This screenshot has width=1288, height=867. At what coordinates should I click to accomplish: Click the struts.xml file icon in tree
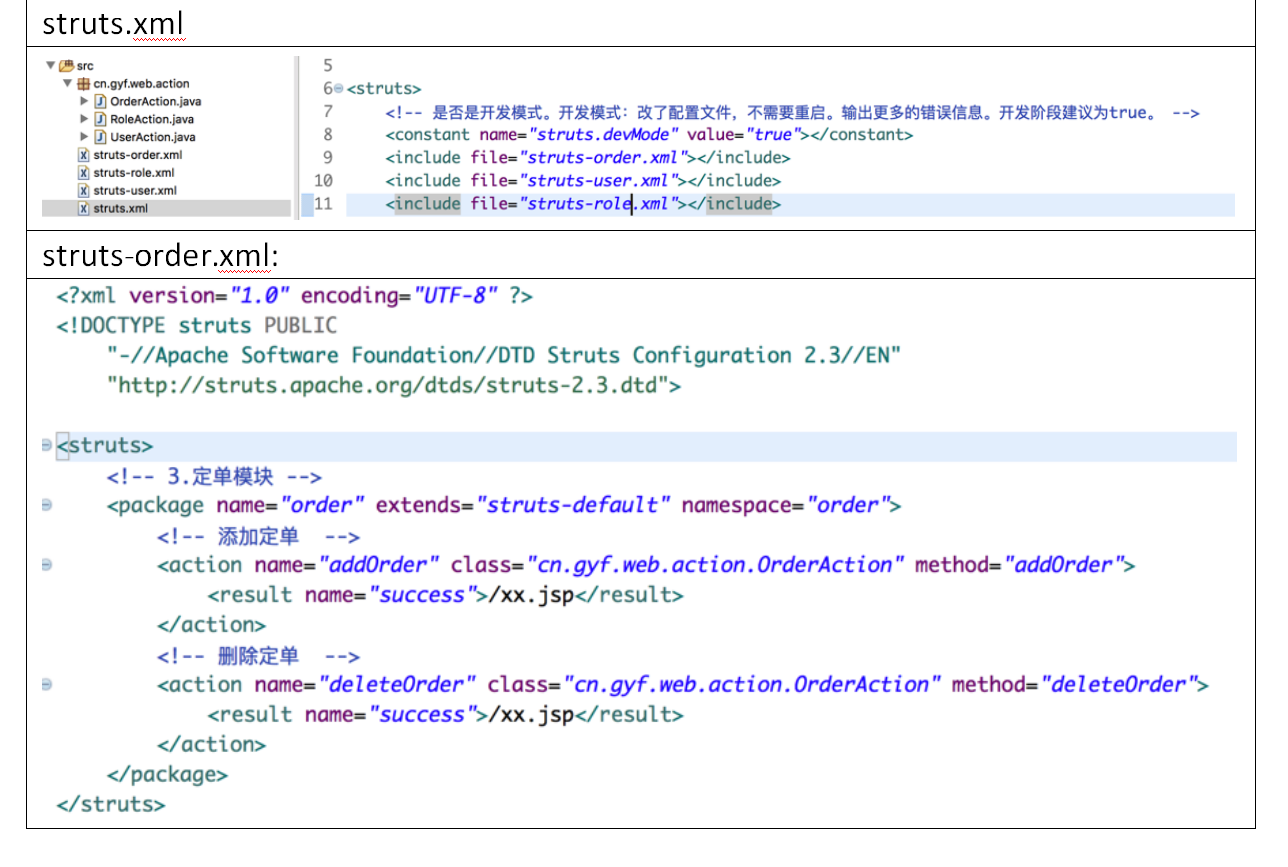[x=83, y=209]
